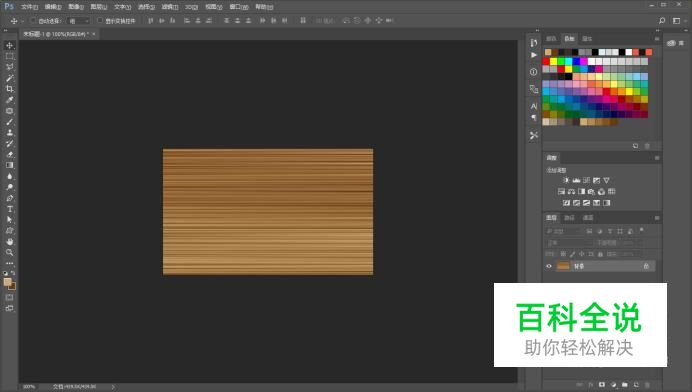Enable Show Transform Controls checkbox
692x392 pixels.
pos(100,20)
